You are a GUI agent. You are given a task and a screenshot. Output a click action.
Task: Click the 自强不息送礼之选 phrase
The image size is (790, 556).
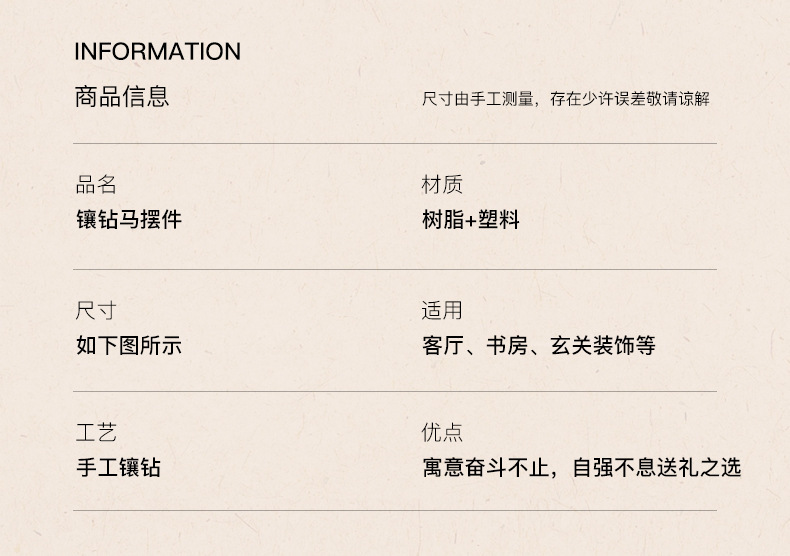tap(656, 467)
